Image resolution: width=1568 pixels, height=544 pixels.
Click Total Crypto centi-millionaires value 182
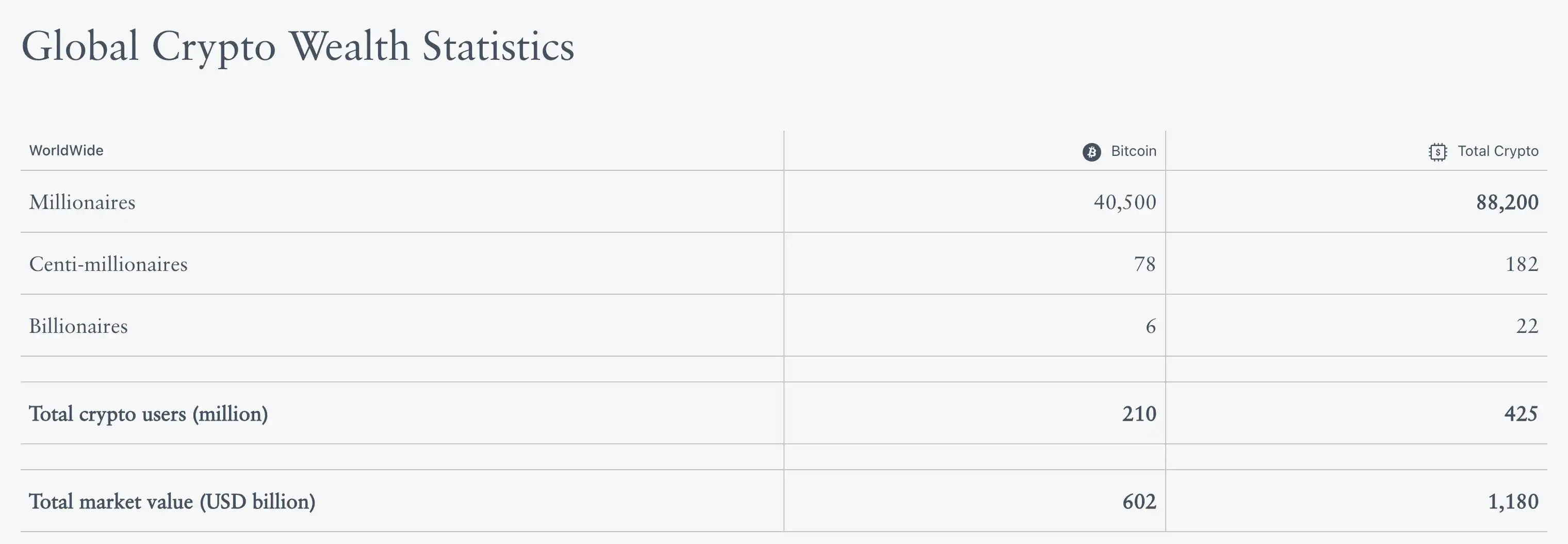tap(1522, 264)
